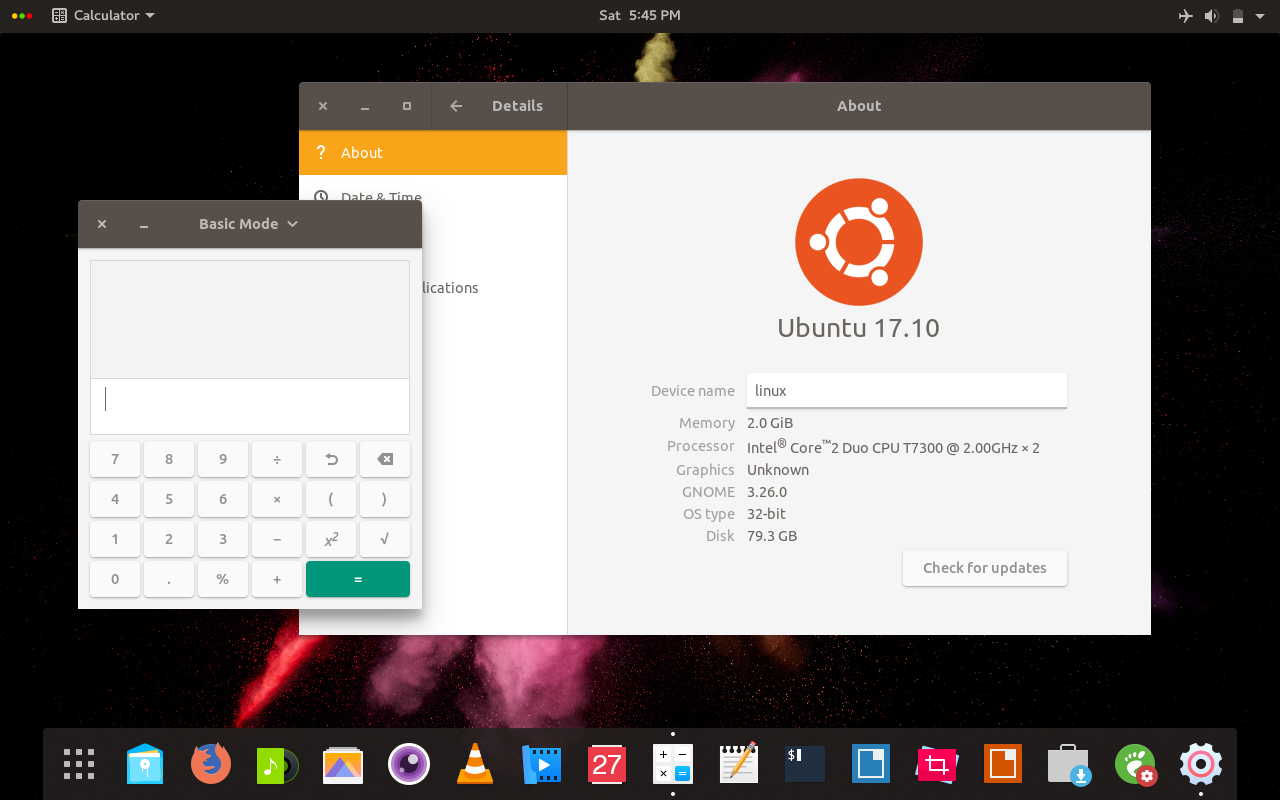The height and width of the screenshot is (800, 1280).
Task: Click the equals key in Calculator
Action: pos(358,579)
